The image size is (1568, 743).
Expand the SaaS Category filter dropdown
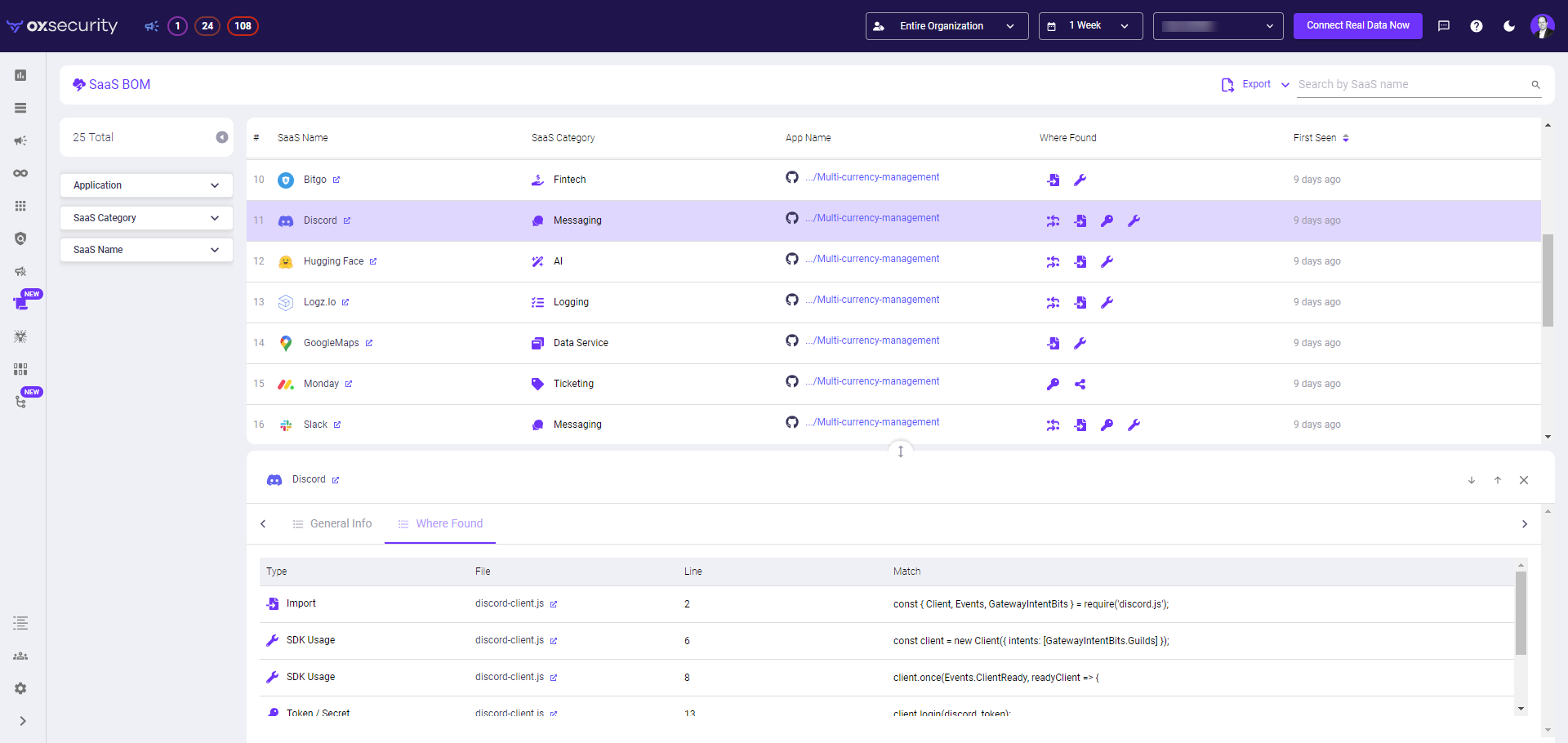[x=147, y=218]
